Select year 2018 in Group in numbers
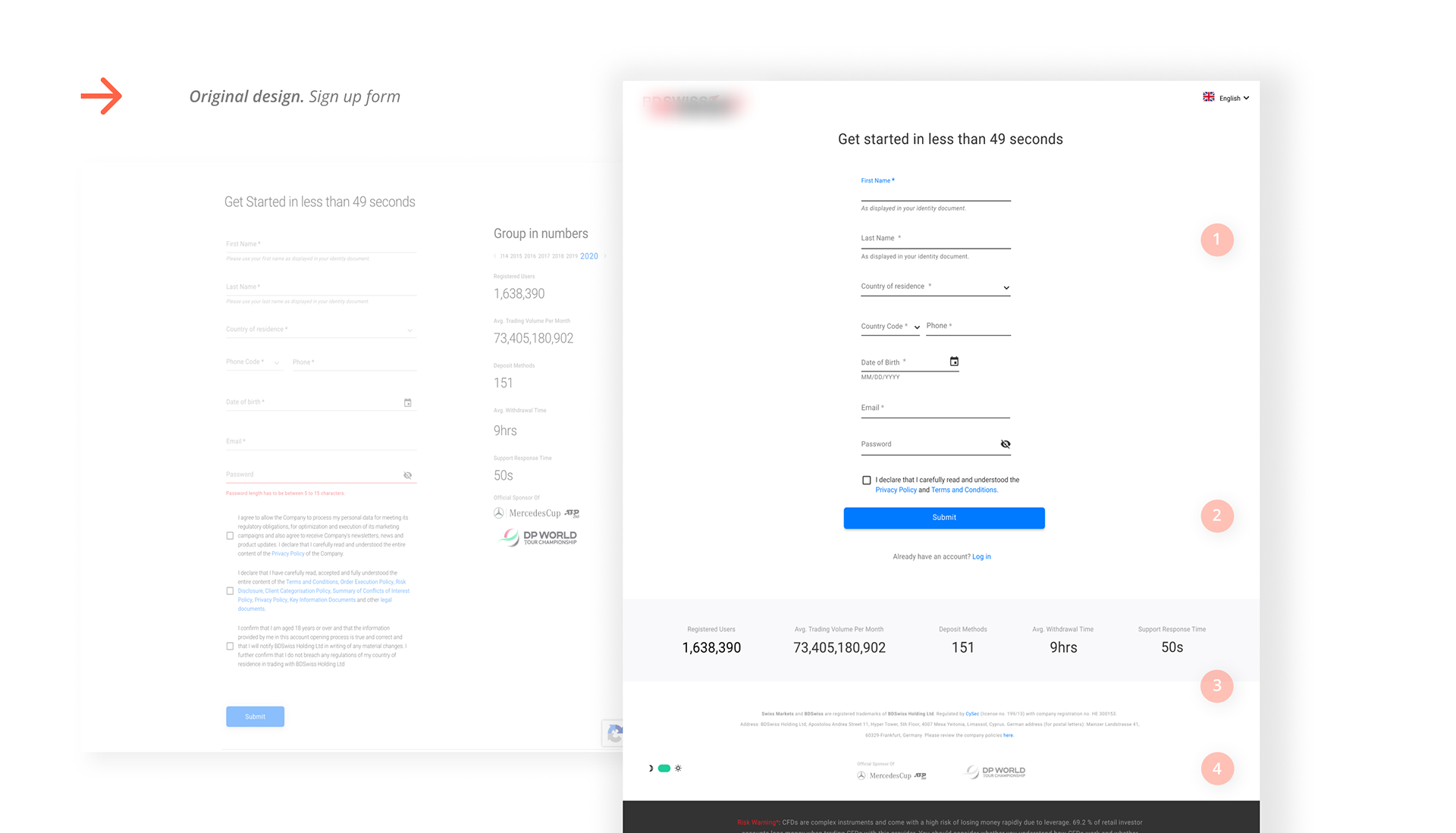Screen dimensions: 1456x833 [558, 256]
